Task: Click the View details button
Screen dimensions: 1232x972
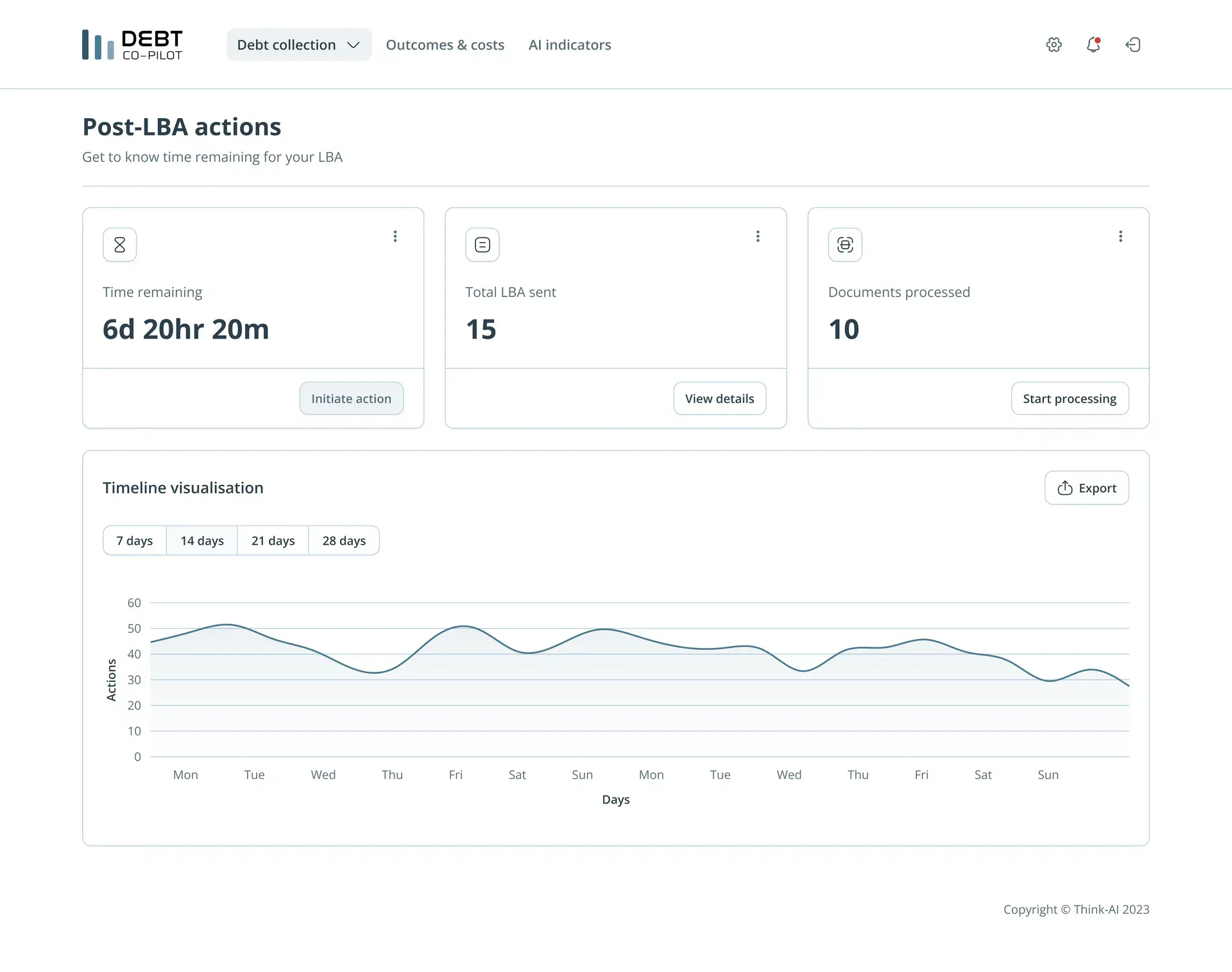Action: (719, 398)
